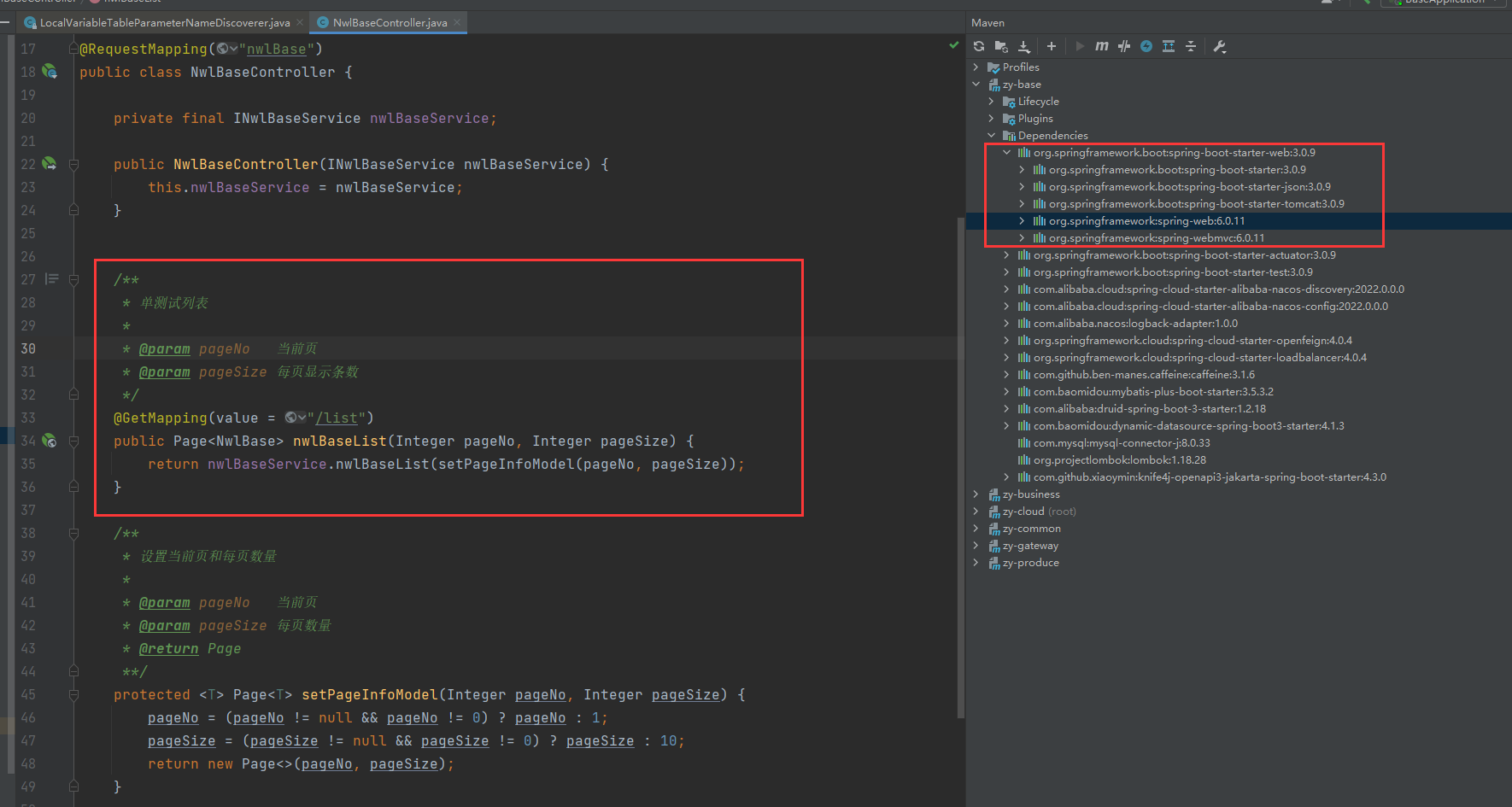Image resolution: width=1512 pixels, height=807 pixels.
Task: Click setPageInfoModel method declaration on line 45
Action: [370, 694]
